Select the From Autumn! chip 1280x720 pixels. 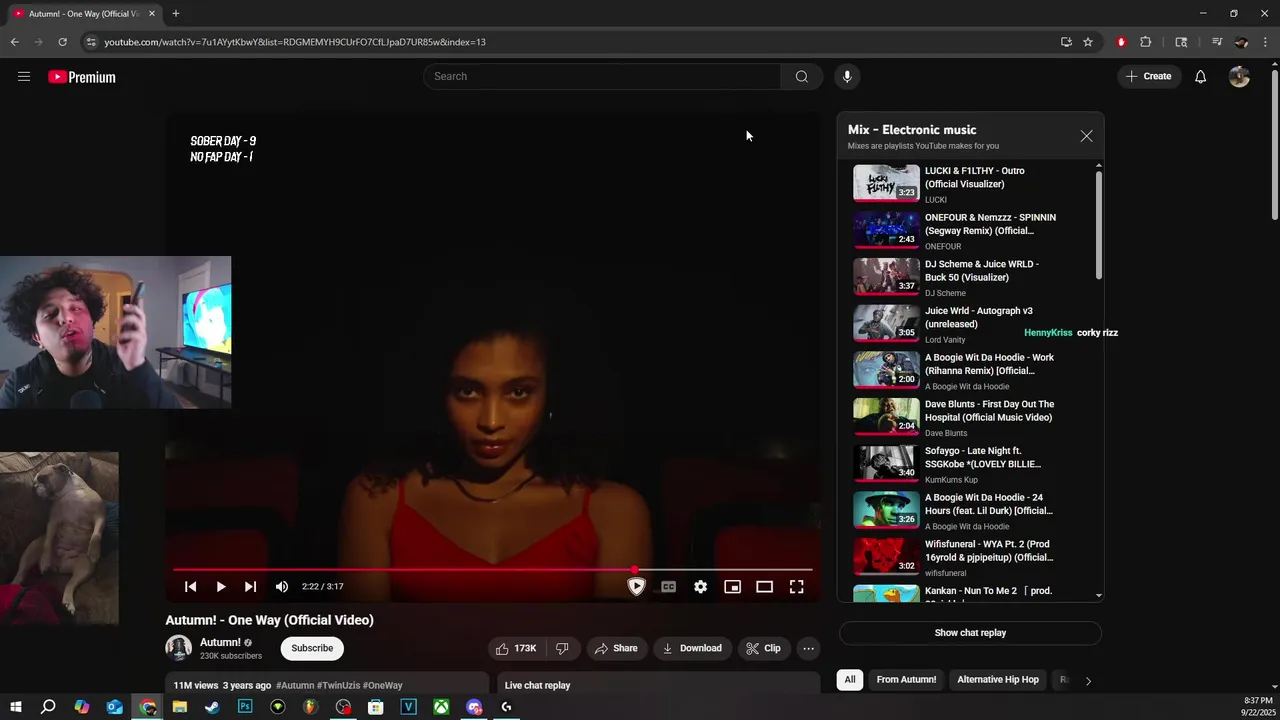[906, 680]
